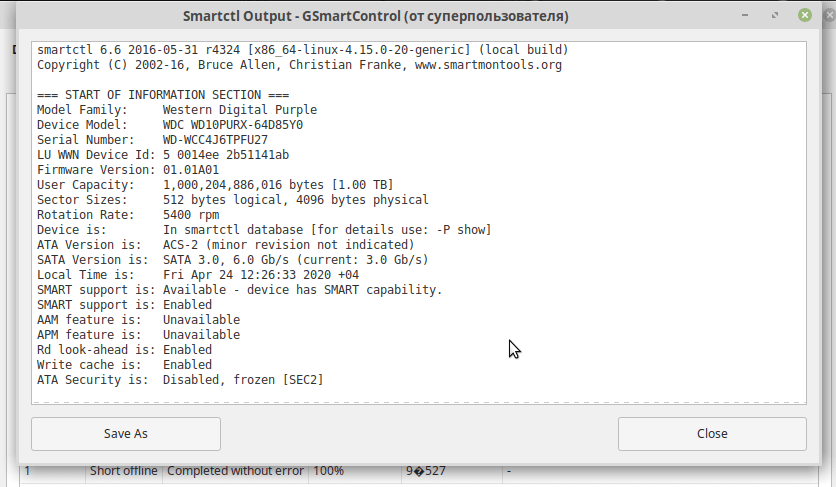Close the Smartctl Output window via green X
This screenshot has height=487, width=836.
(805, 15)
